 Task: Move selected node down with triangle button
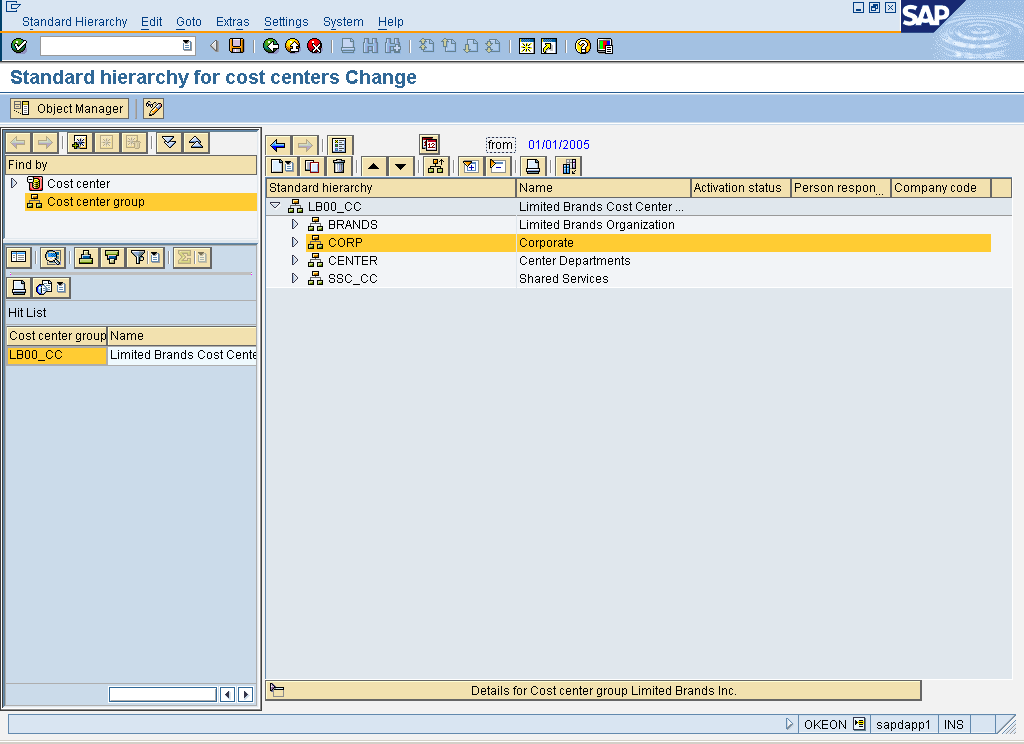(400, 167)
